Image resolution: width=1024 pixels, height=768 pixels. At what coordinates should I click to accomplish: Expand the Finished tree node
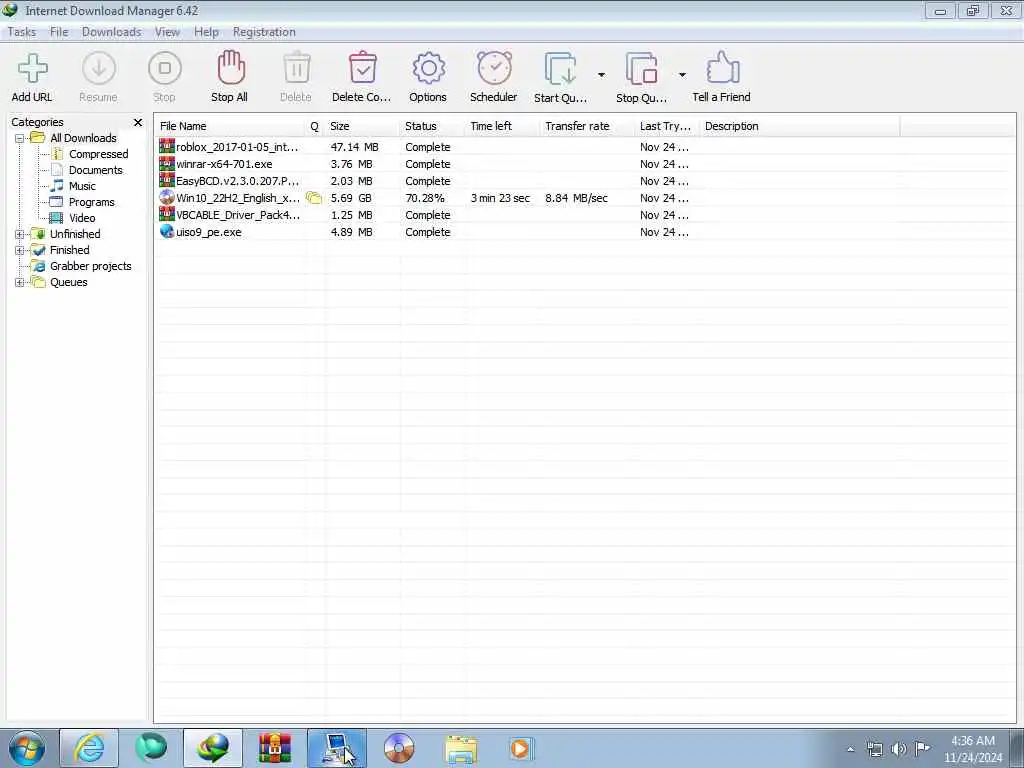click(20, 250)
